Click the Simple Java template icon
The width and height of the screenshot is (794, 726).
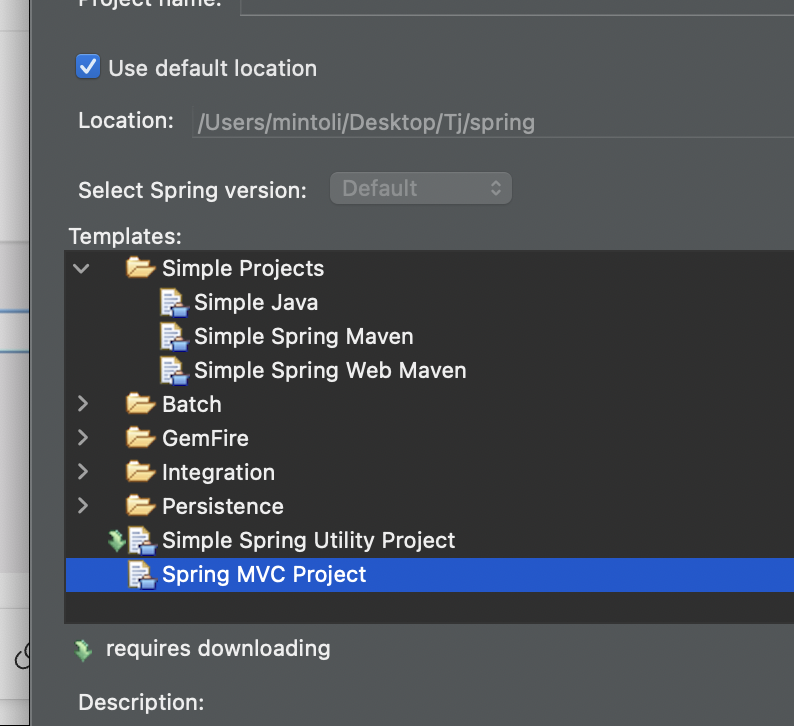(x=174, y=302)
